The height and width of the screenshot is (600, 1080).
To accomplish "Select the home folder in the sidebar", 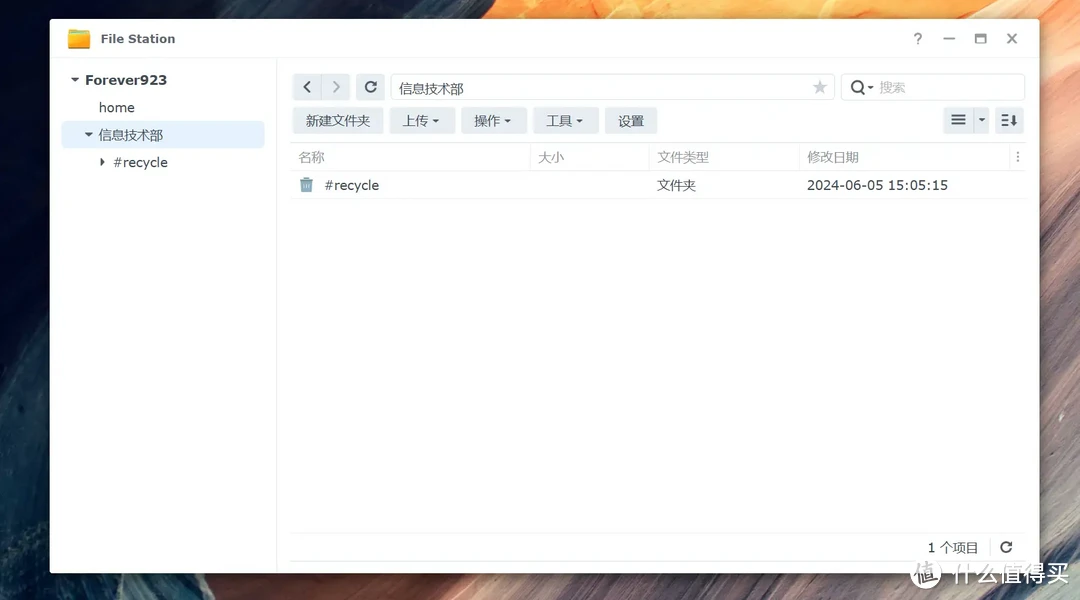I will (x=116, y=107).
